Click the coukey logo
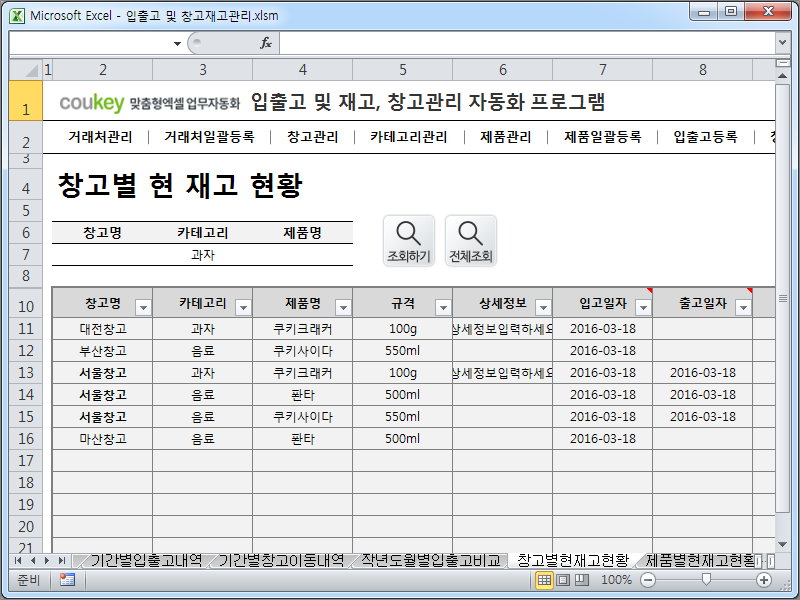Screen dimensions: 800x600 pyautogui.click(x=92, y=103)
